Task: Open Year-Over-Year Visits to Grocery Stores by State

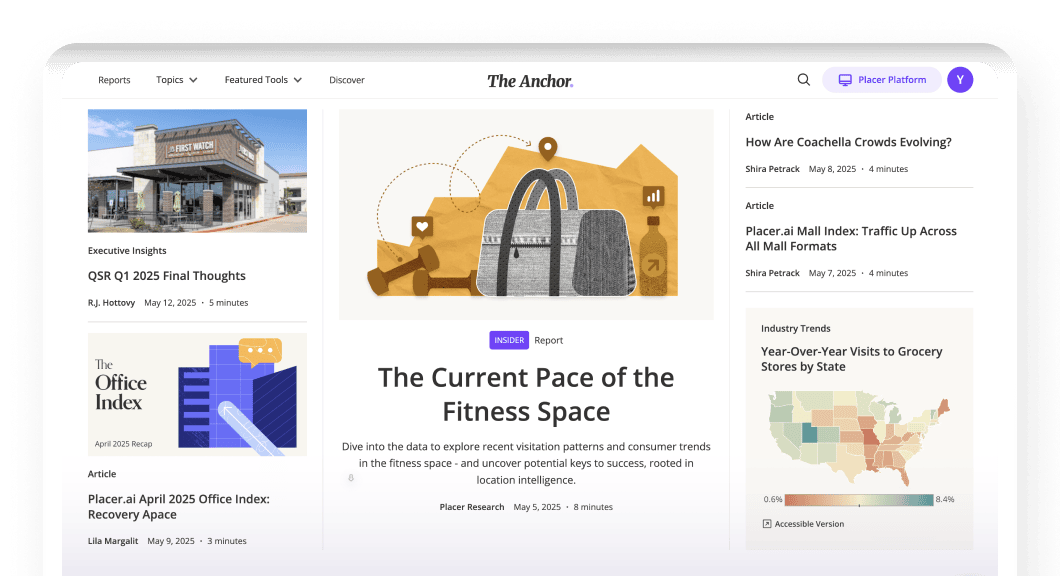Action: [x=851, y=359]
